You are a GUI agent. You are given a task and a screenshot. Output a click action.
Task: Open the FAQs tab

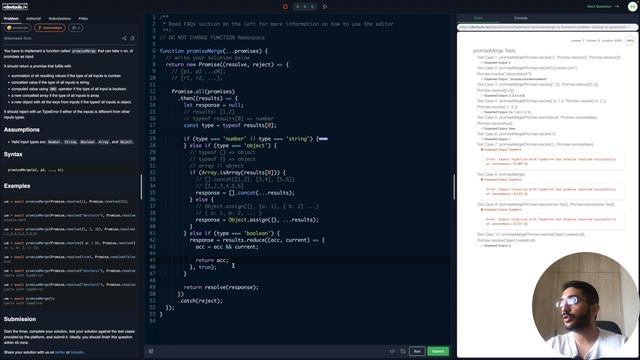coord(83,18)
